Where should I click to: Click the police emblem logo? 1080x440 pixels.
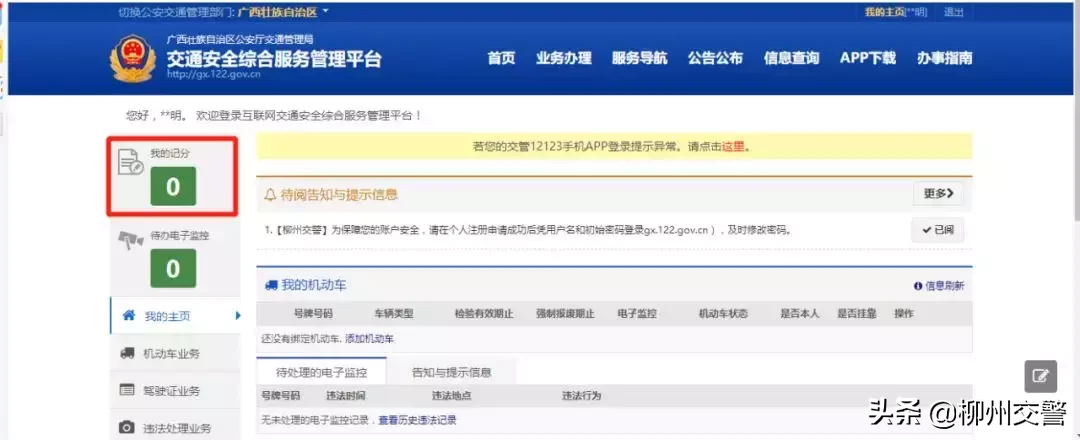point(132,59)
